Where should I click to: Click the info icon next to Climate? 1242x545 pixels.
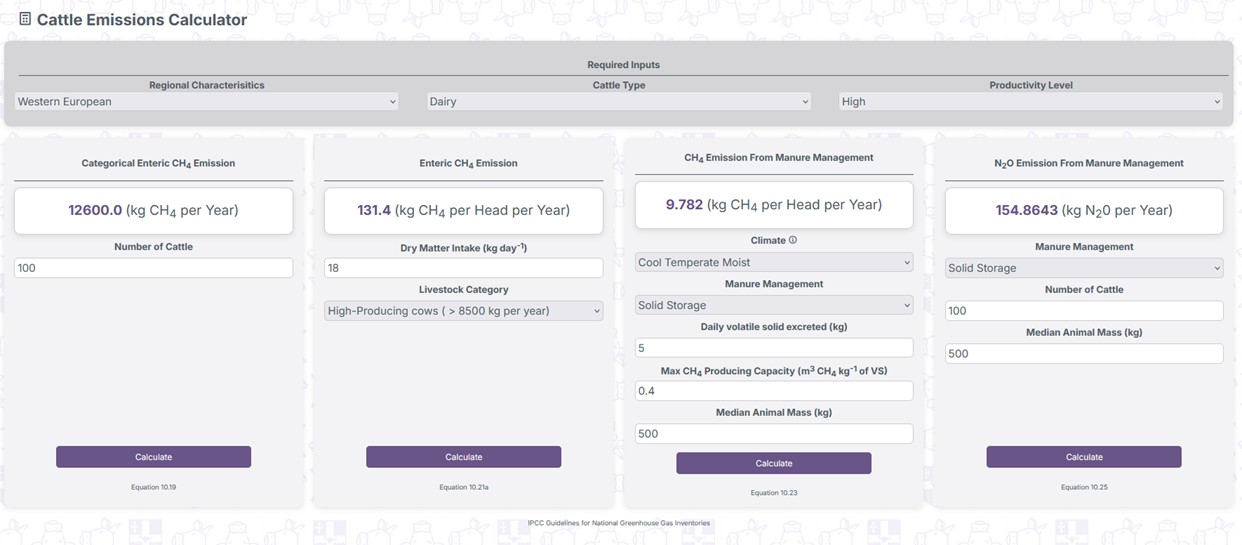[x=793, y=241]
